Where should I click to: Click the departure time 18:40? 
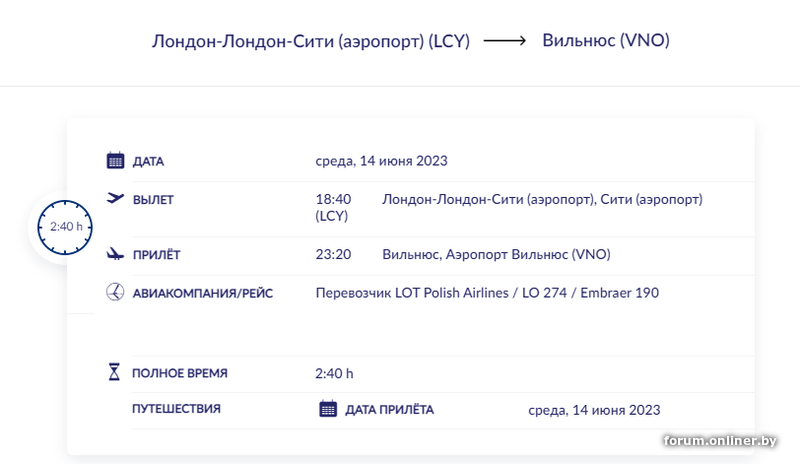click(x=333, y=199)
